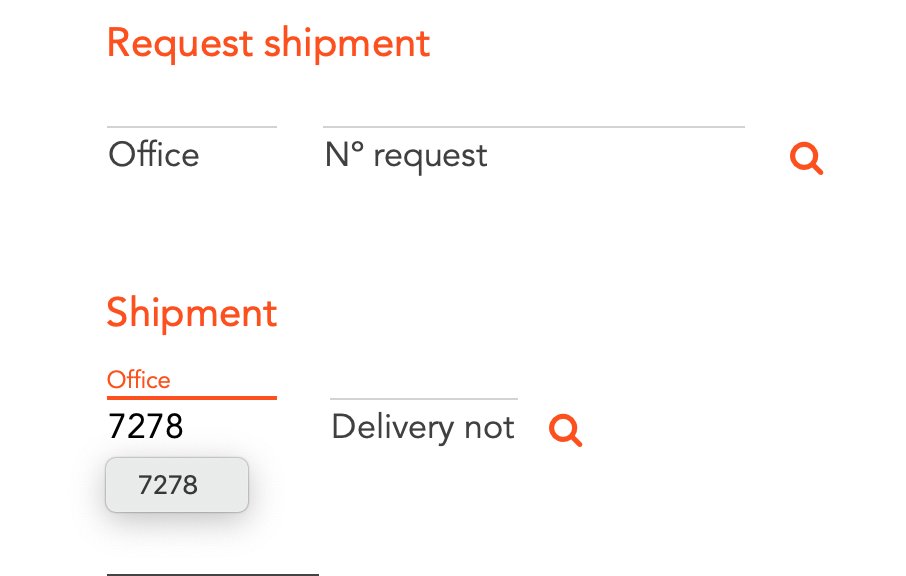Screen dimensions: 906x576
Task: Click the grey line above N° request
Action: pyautogui.click(x=533, y=127)
